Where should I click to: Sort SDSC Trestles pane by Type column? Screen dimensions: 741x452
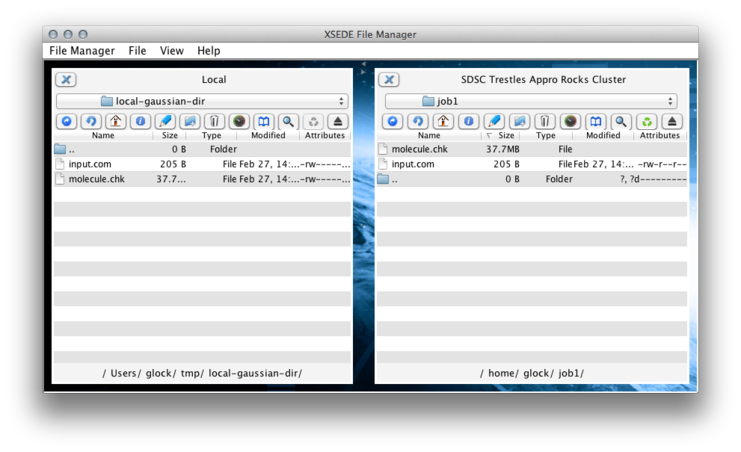pos(545,135)
